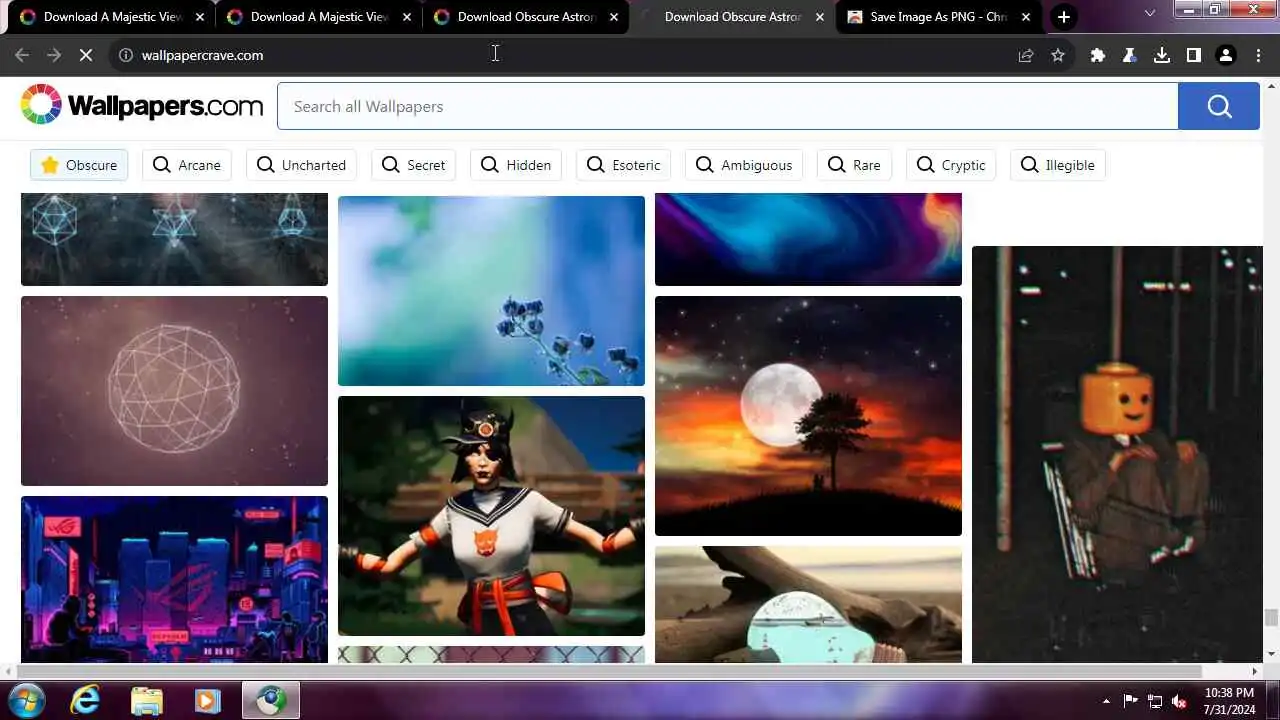Close the Save Image As PNG tab
This screenshot has width=1280, height=720.
point(1027,17)
